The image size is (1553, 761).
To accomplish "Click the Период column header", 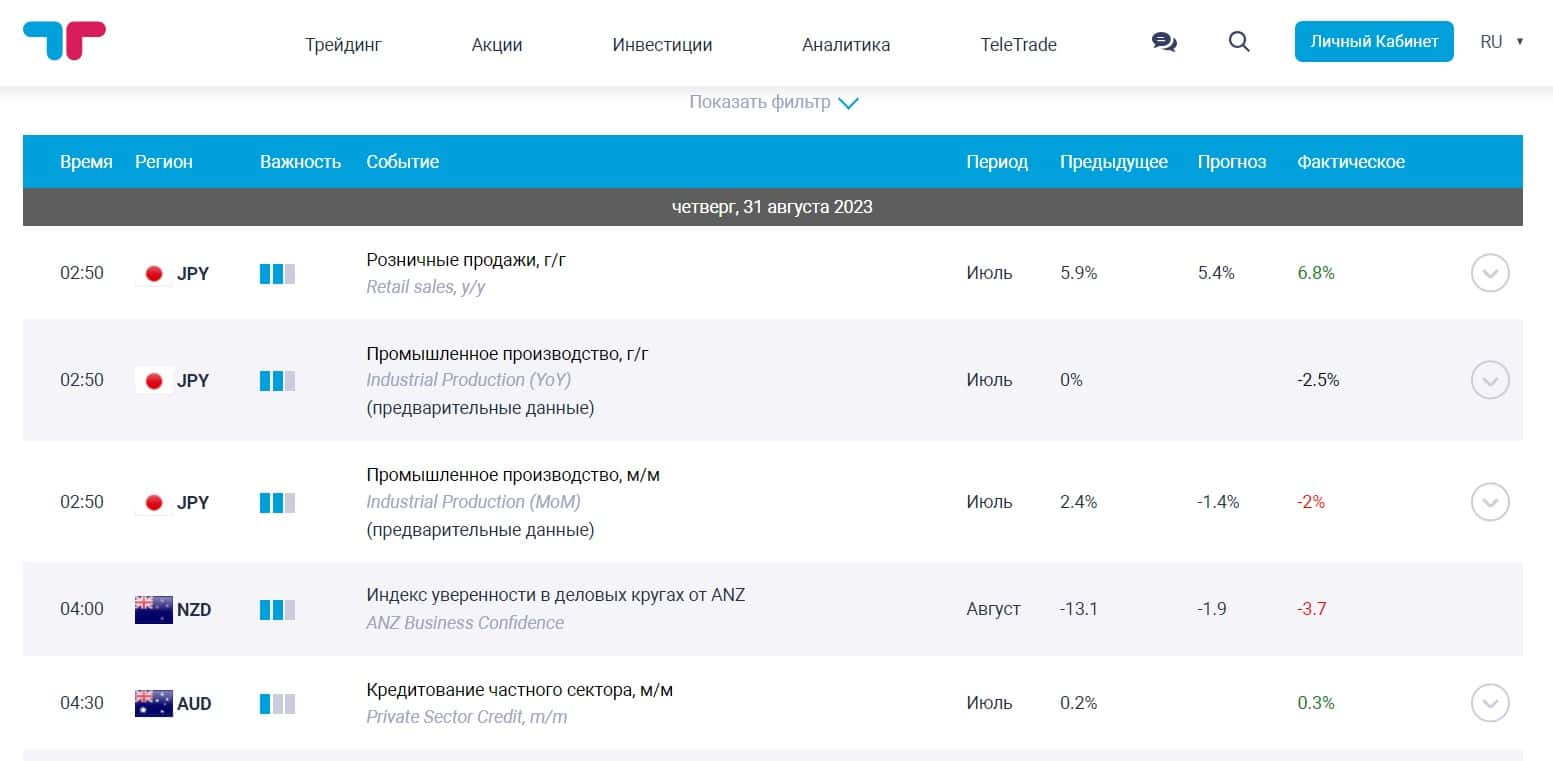I will coord(997,162).
